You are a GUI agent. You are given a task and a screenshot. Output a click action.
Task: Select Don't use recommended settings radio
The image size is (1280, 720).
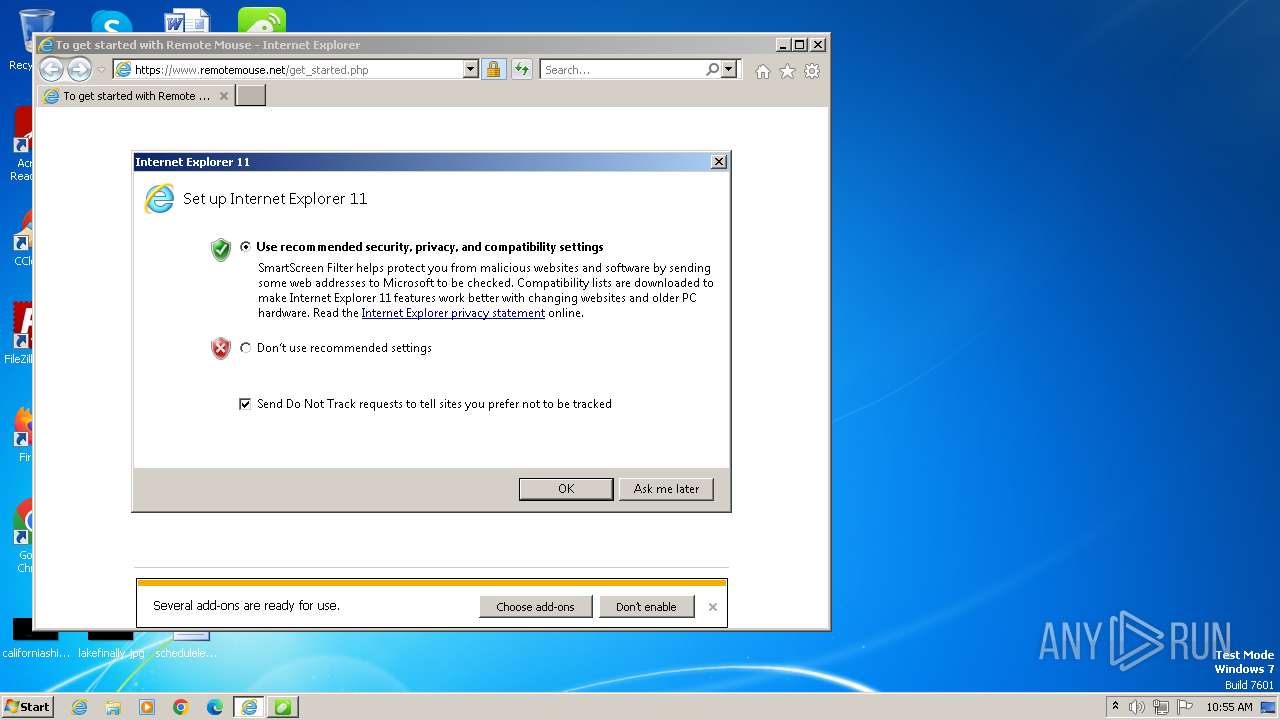point(246,348)
